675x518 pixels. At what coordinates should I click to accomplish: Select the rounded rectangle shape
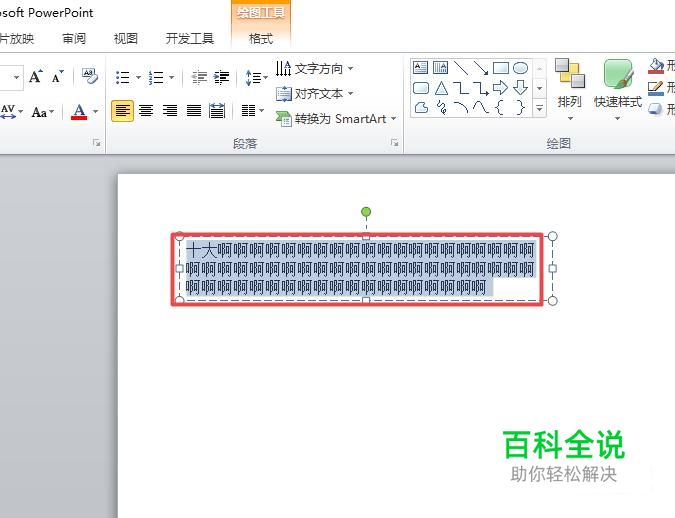click(x=421, y=88)
